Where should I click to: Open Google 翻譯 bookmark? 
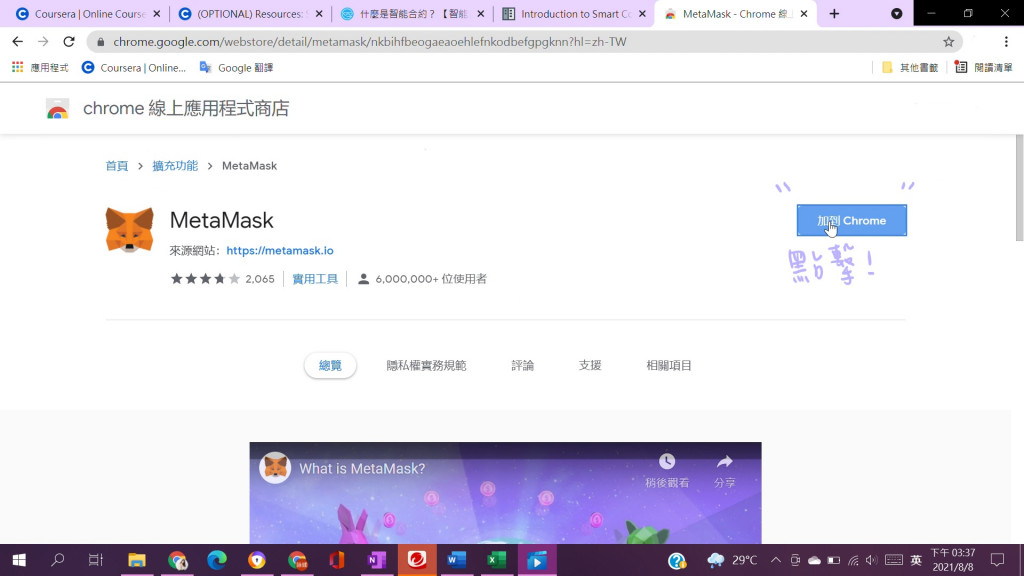click(x=236, y=67)
